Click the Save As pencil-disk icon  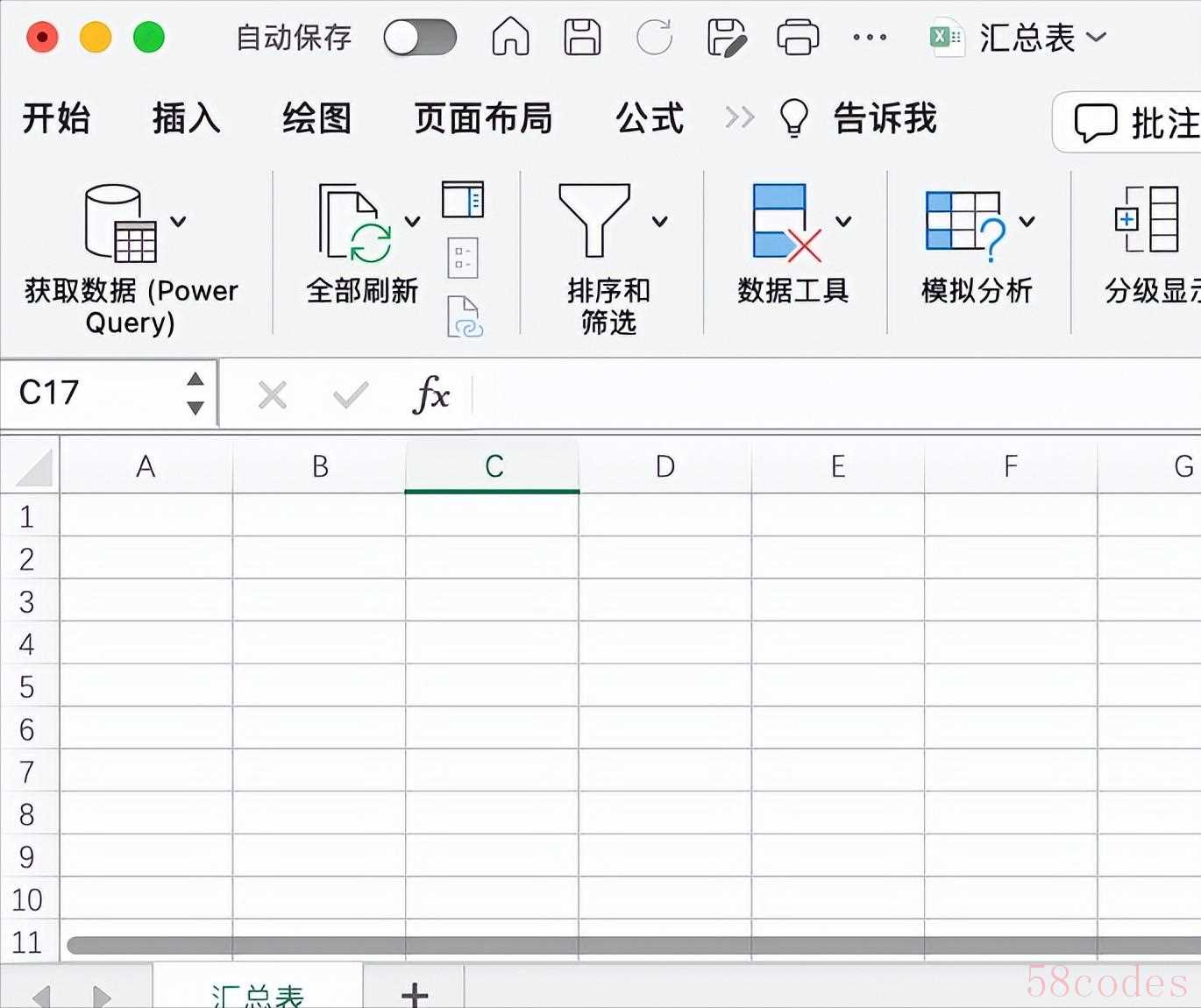pyautogui.click(x=726, y=38)
